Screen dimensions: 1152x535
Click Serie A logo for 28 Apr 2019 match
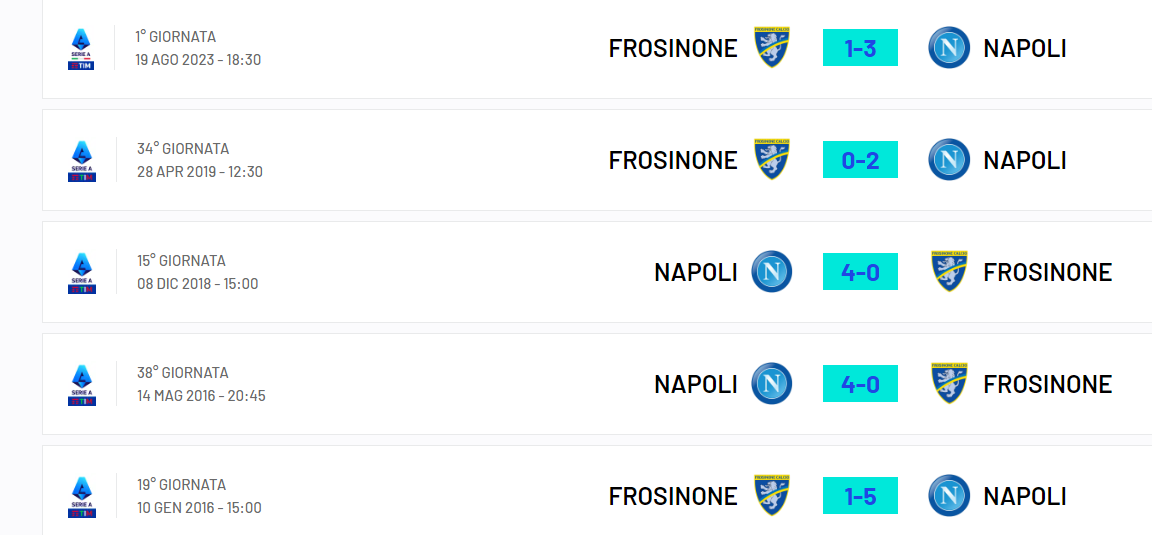[82, 160]
